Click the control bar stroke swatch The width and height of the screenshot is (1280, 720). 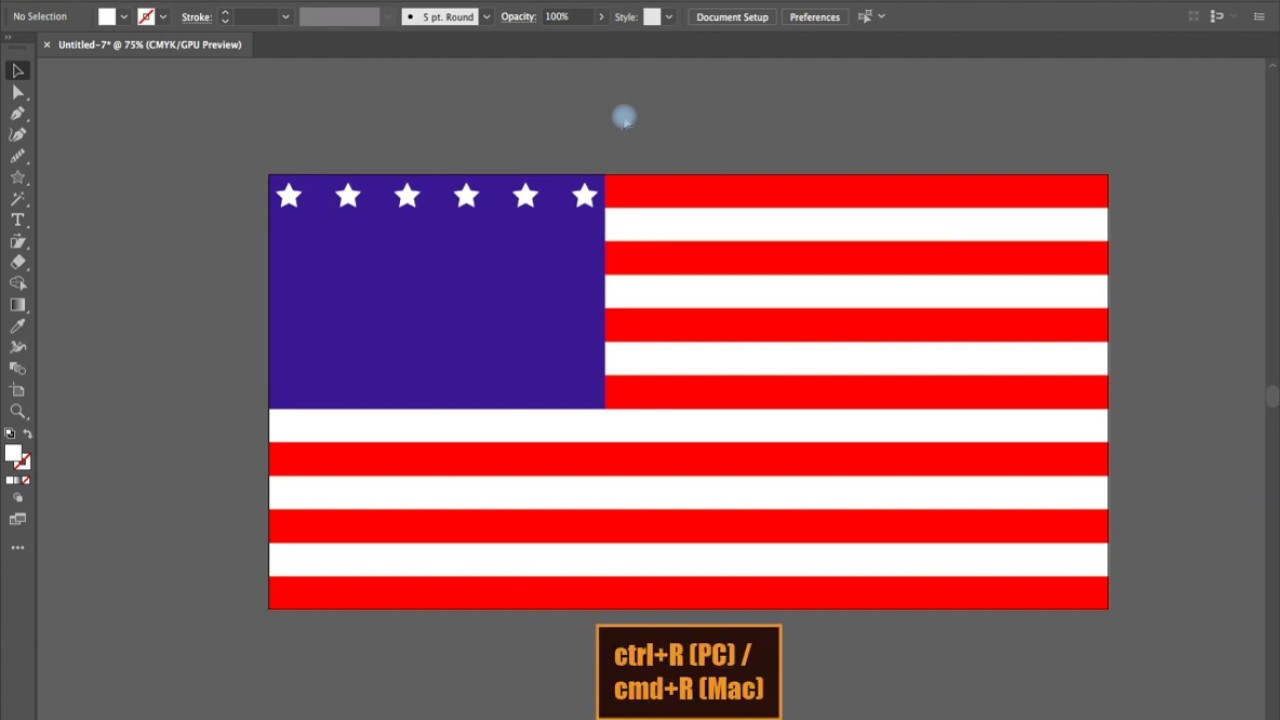[146, 17]
